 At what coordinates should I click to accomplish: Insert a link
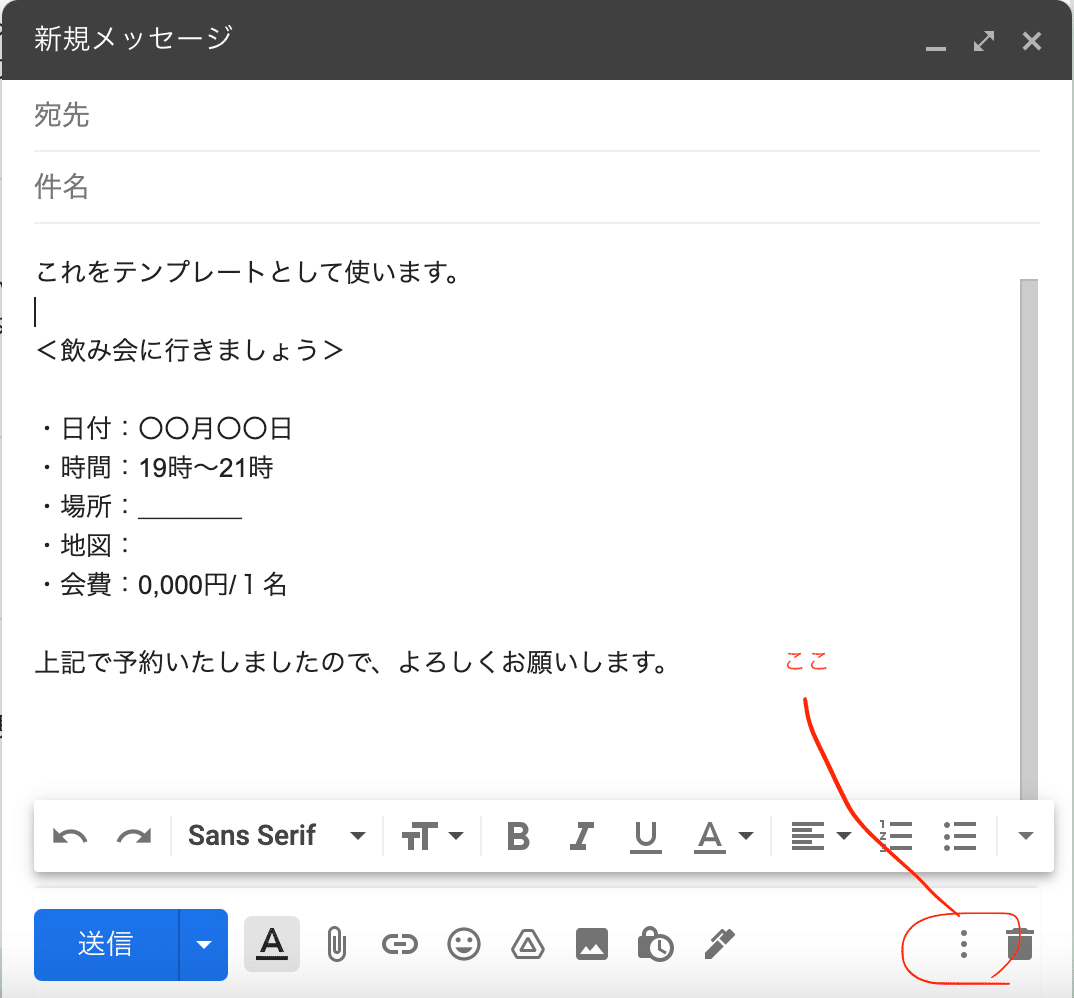pyautogui.click(x=400, y=945)
